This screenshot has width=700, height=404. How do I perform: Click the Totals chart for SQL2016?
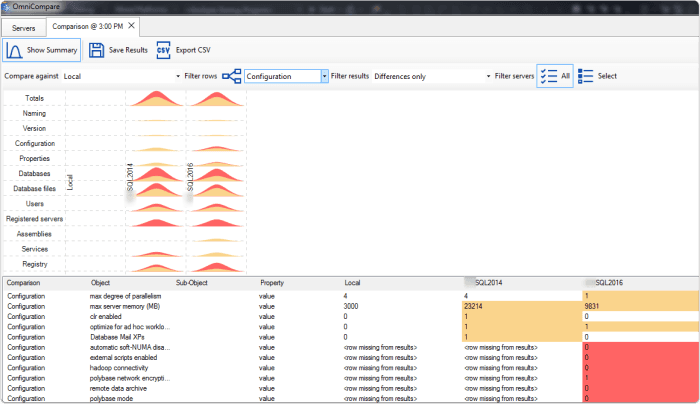(x=214, y=98)
